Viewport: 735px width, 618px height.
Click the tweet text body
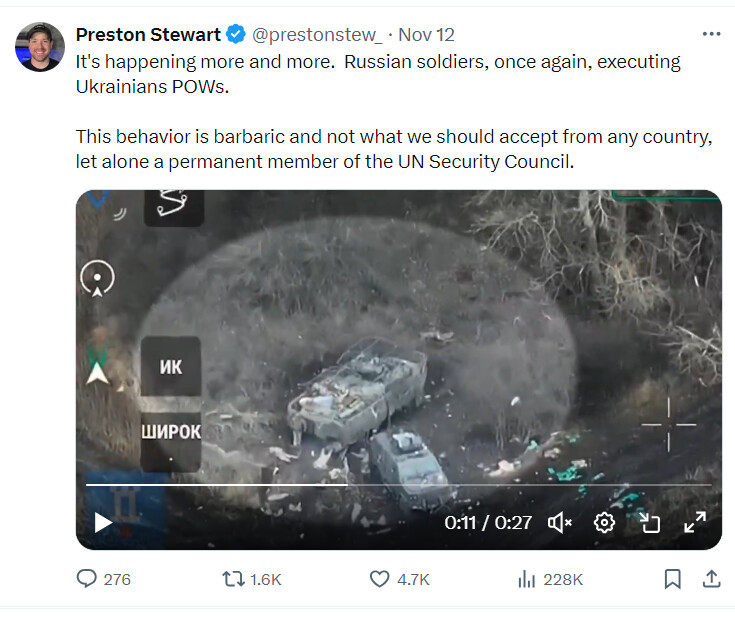(x=394, y=112)
